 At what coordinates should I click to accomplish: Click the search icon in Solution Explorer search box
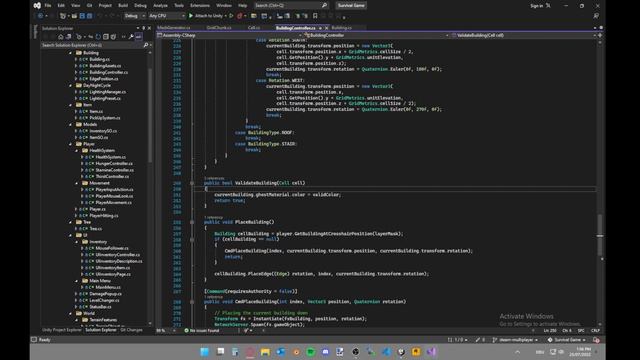[146, 45]
